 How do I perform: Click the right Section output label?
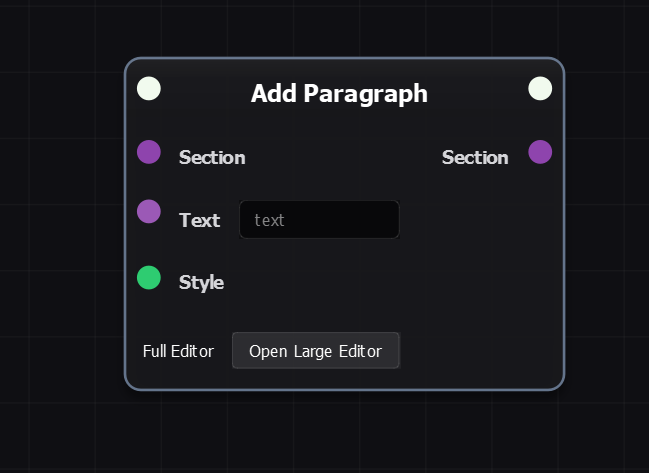point(475,158)
